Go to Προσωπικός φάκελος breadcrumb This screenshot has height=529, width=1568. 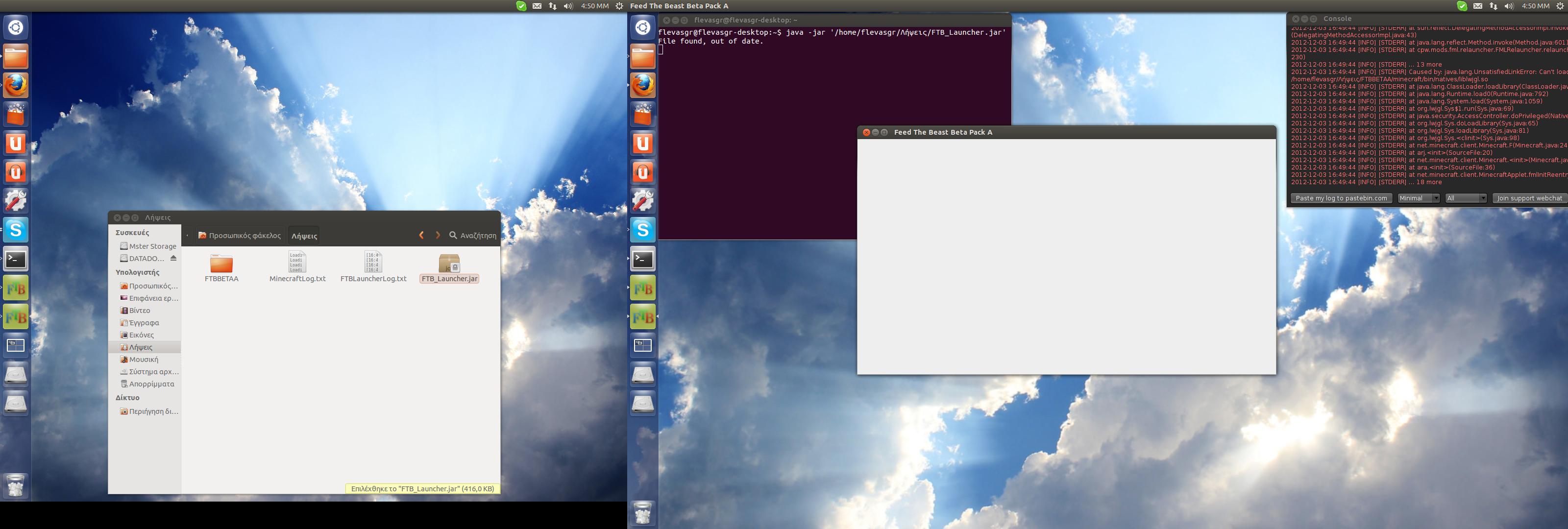tap(240, 236)
